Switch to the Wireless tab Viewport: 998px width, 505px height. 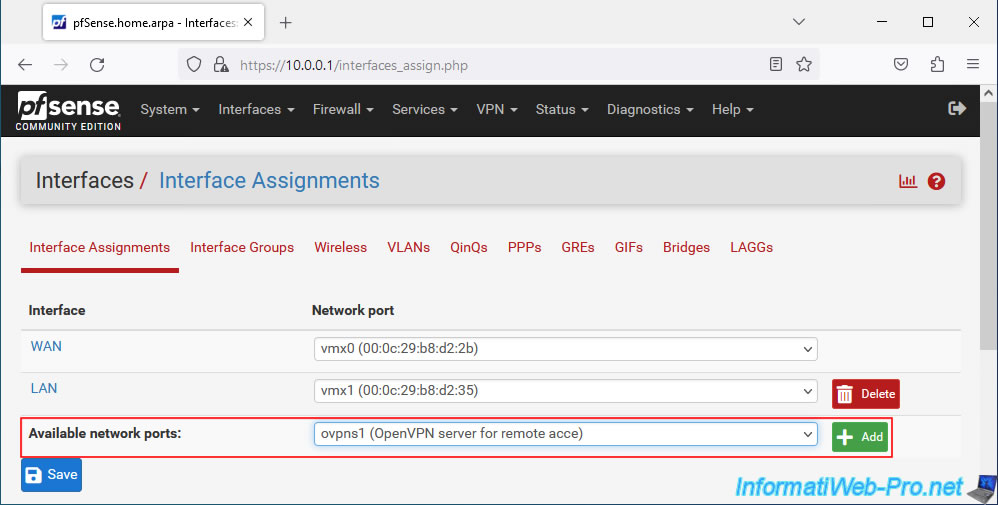coord(341,248)
